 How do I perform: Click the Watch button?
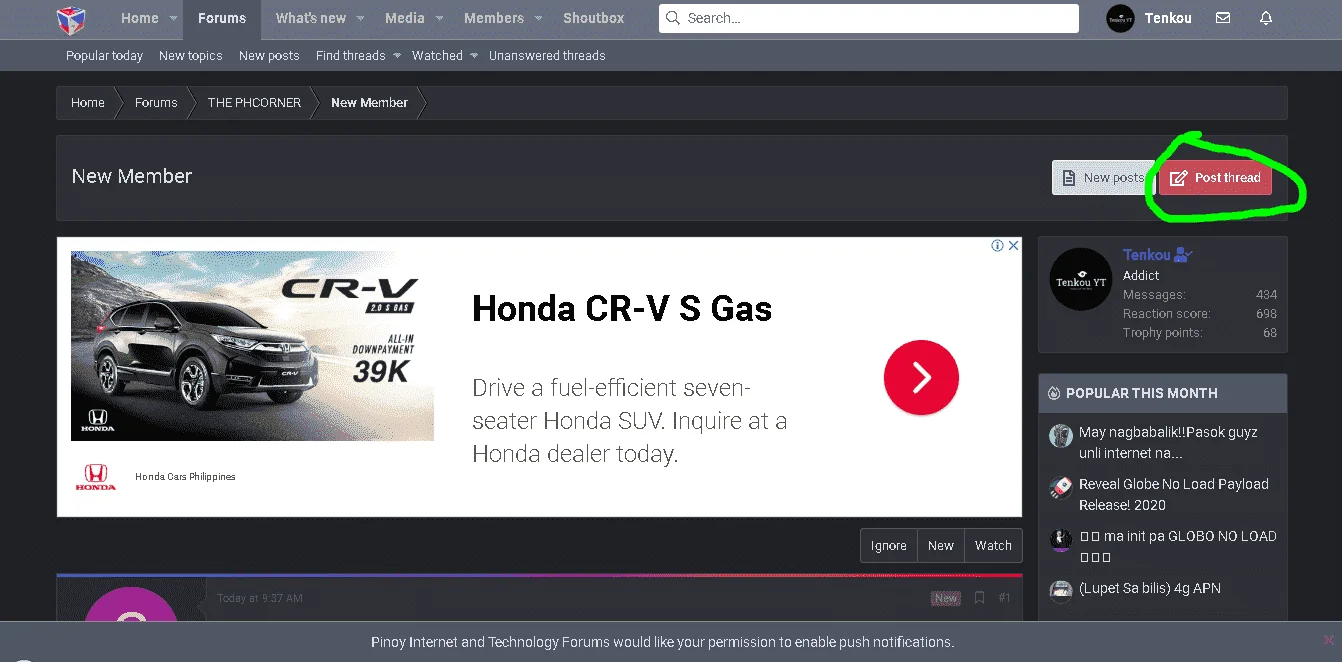click(993, 546)
